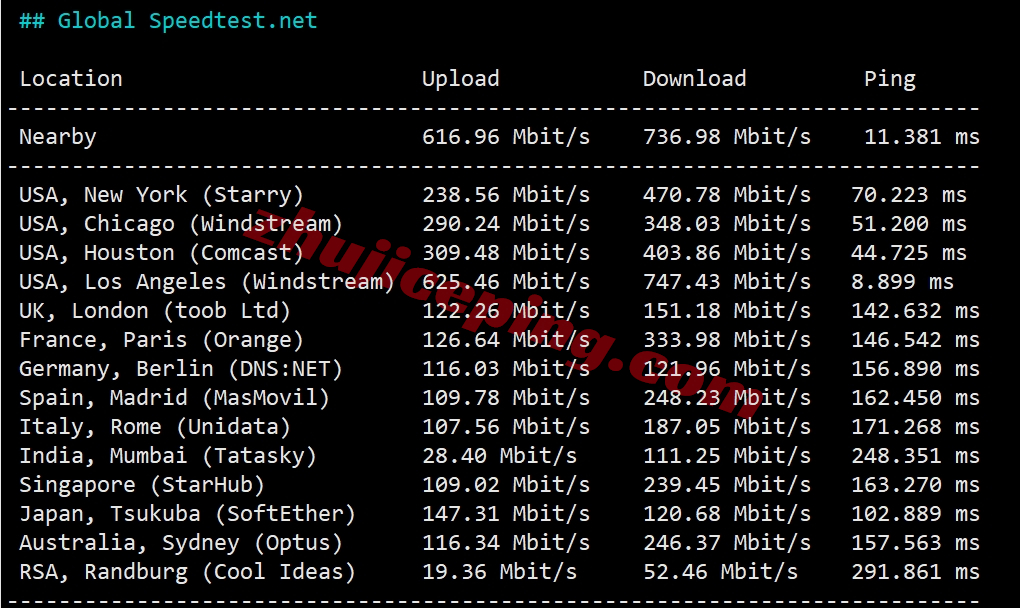
Task: Click the Upload column header
Action: pos(461,79)
